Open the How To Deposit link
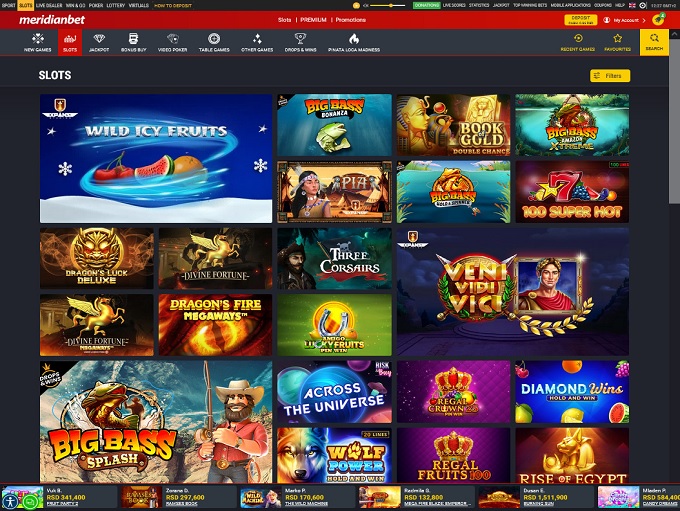This screenshot has width=680, height=511. pos(171,5)
